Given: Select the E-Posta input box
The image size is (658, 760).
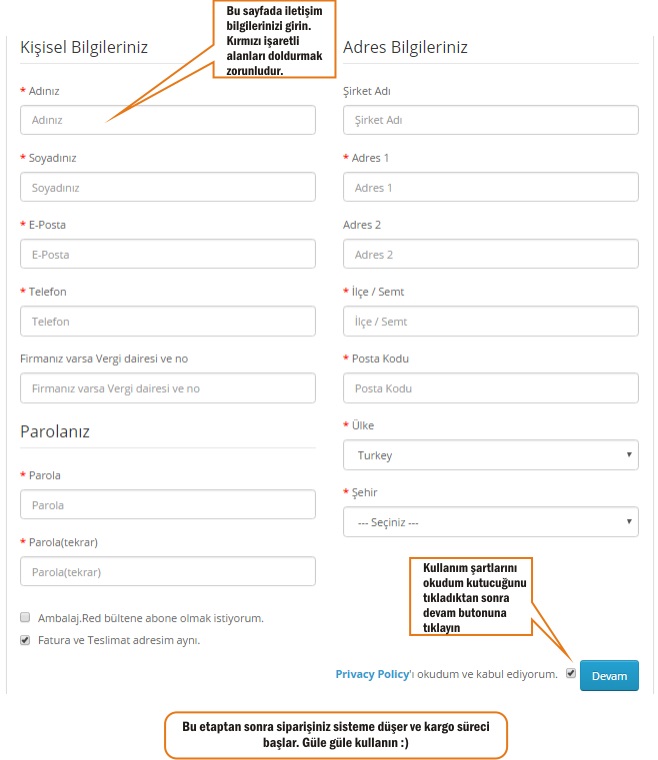Looking at the screenshot, I should 167,254.
